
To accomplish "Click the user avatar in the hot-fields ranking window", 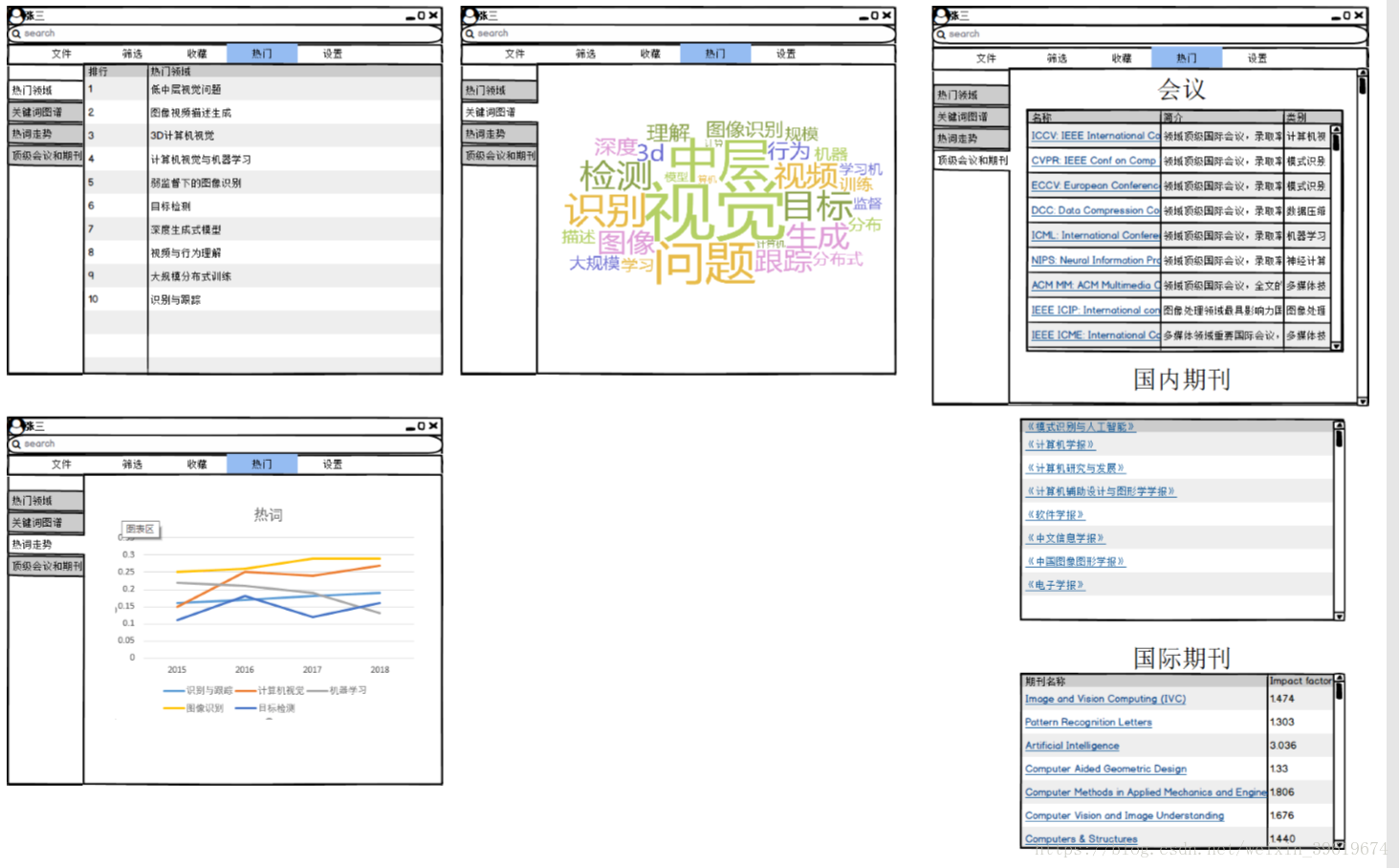I will click(x=16, y=14).
